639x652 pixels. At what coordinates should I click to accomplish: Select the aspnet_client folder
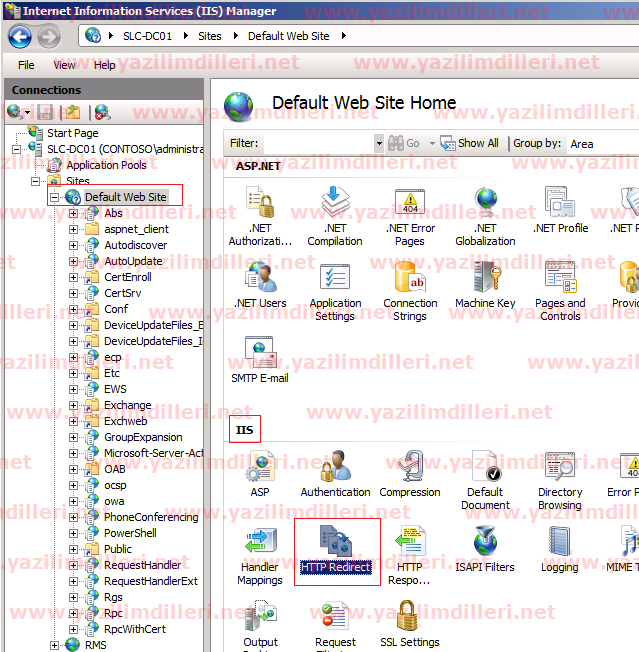[x=136, y=229]
